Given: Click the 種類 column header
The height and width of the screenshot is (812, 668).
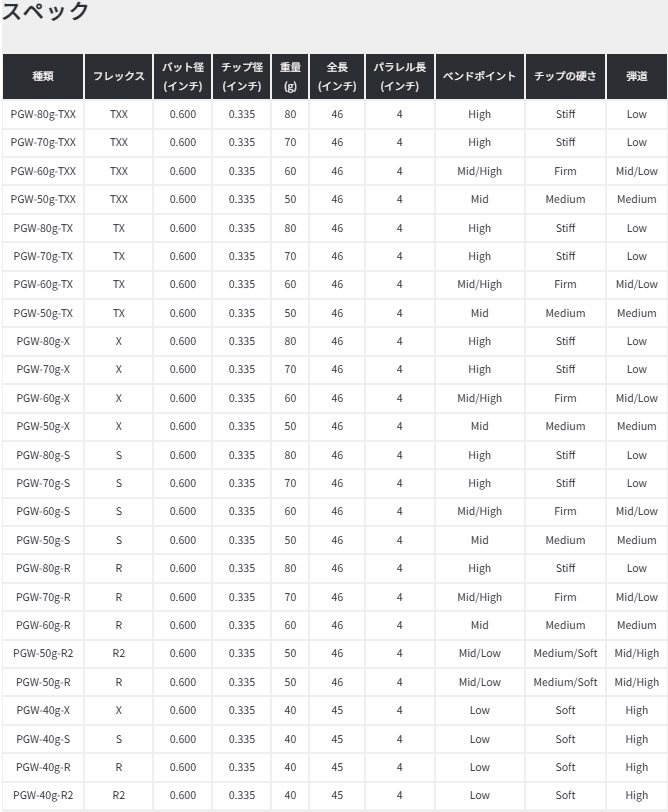Looking at the screenshot, I should (43, 76).
